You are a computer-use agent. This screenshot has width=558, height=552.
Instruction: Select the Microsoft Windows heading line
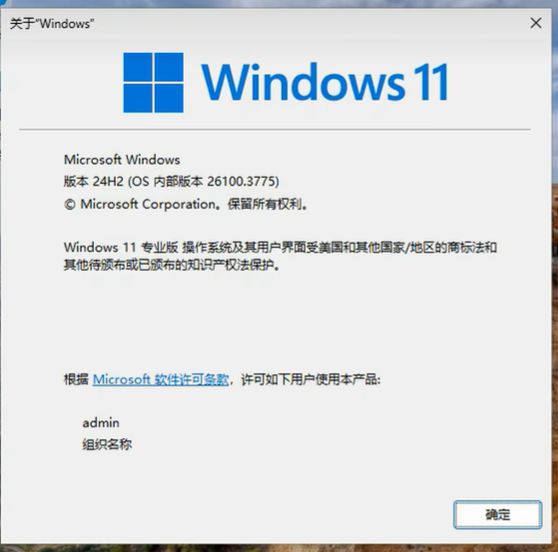click(122, 160)
